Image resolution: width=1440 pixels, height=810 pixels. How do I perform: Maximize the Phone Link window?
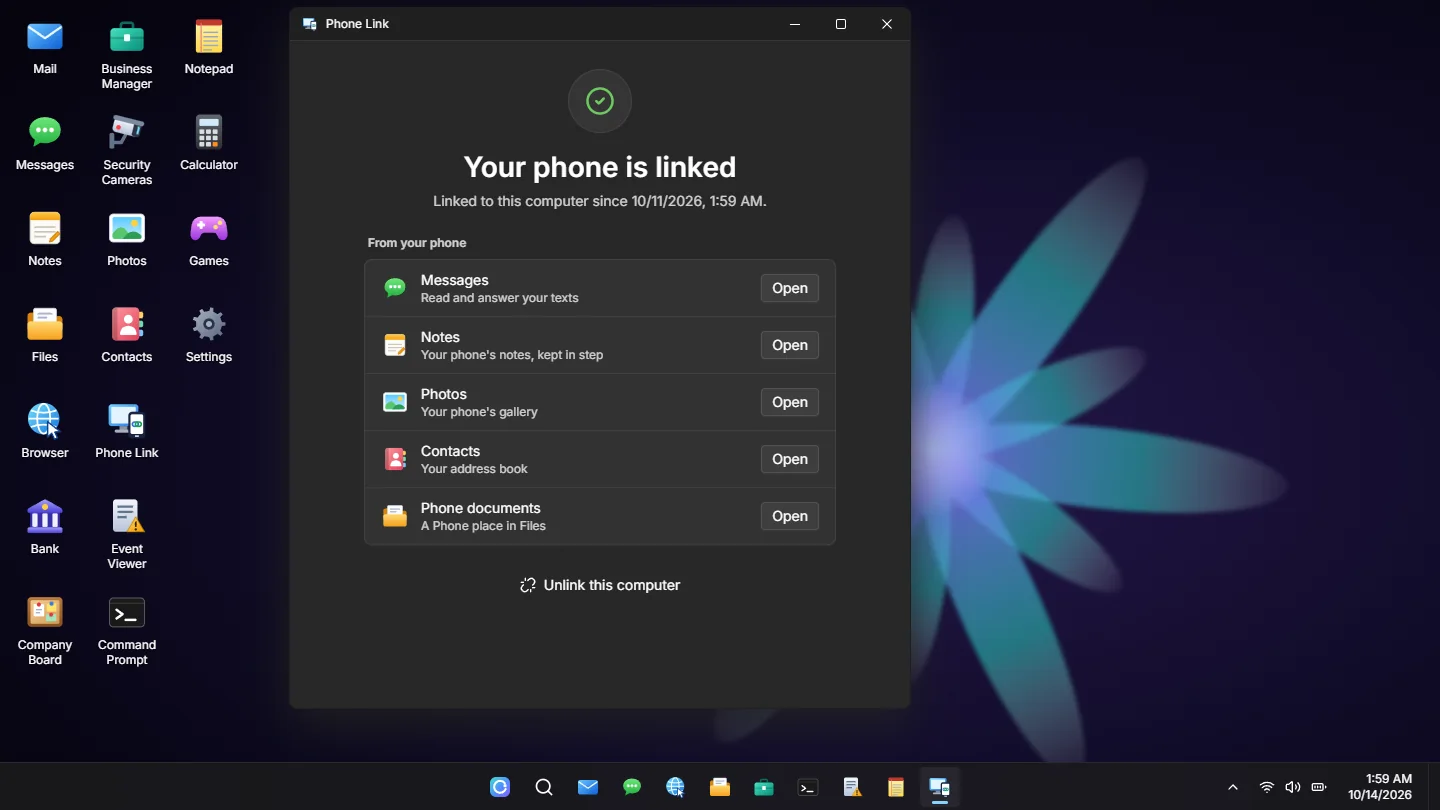[x=841, y=24]
